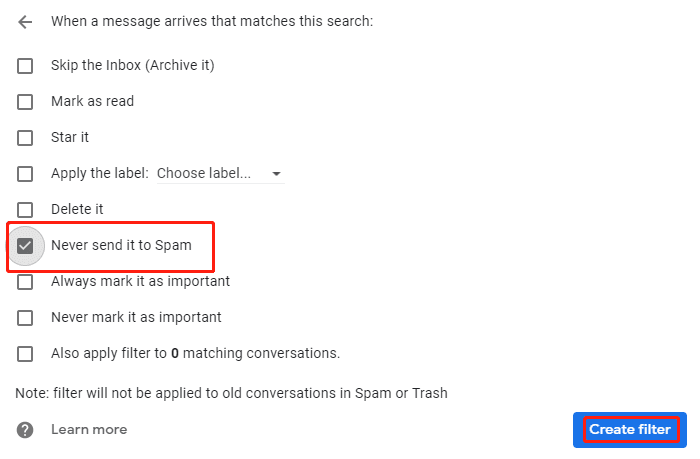This screenshot has height=459, width=700.
Task: Open the Choose label dropdown
Action: (x=221, y=173)
